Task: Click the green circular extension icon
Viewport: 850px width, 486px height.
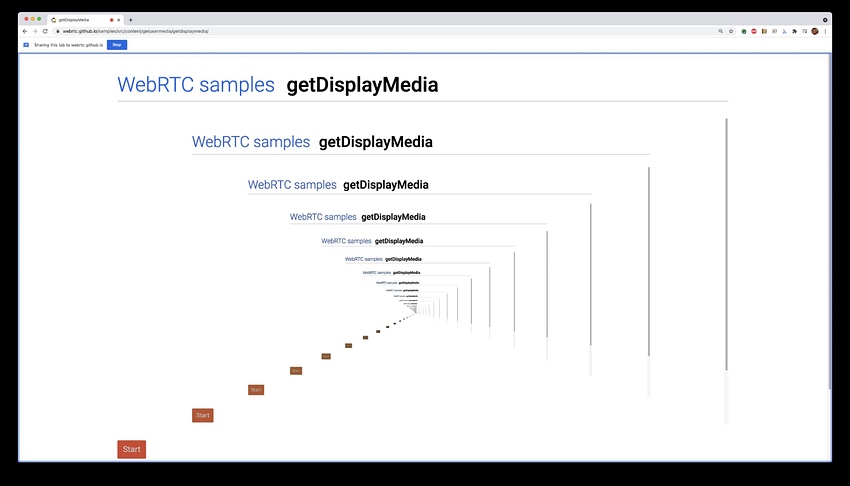Action: (744, 31)
